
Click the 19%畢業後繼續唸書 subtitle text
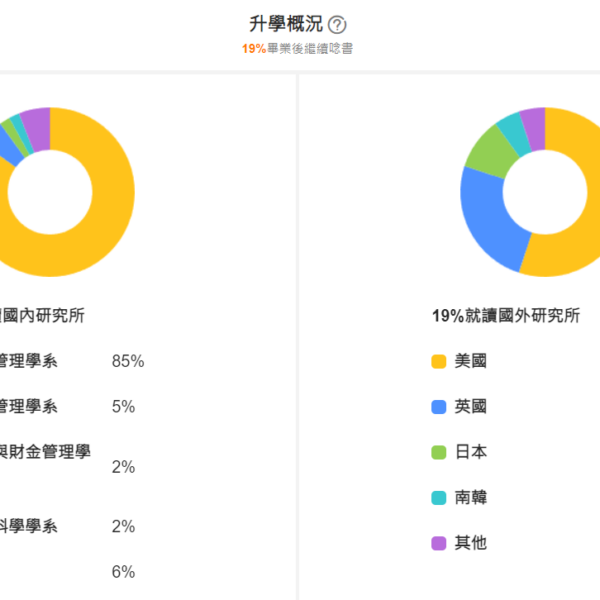tap(296, 48)
